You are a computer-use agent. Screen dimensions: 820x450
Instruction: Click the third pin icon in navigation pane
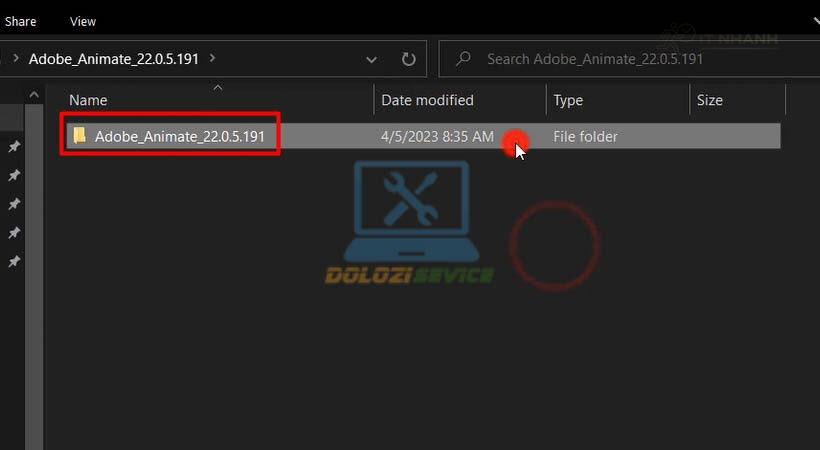click(14, 204)
